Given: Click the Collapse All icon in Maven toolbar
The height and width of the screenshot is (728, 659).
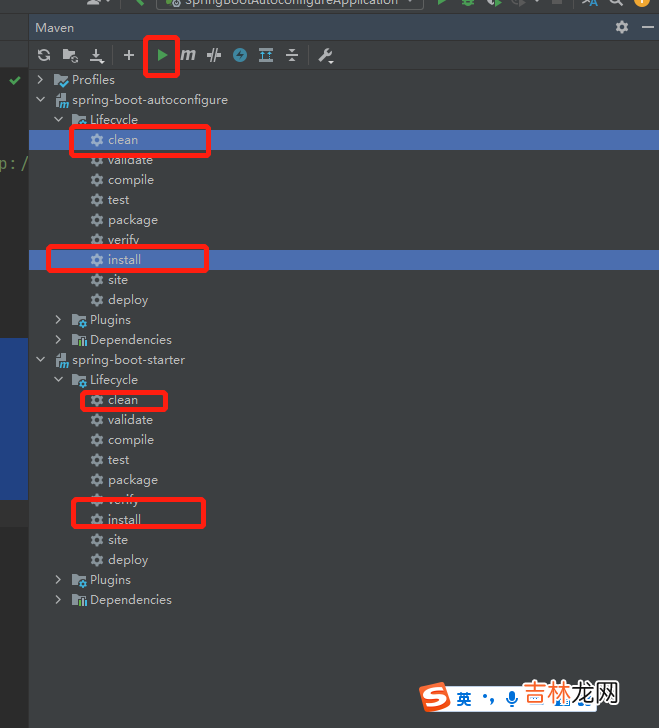Looking at the screenshot, I should tap(292, 56).
